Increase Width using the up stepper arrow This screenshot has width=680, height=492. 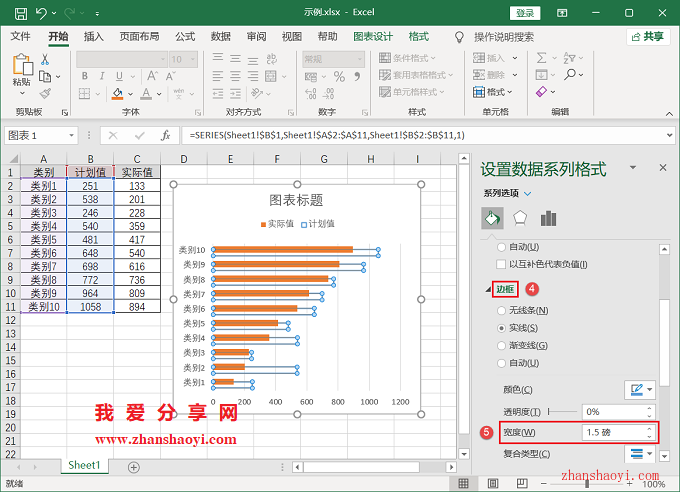click(x=649, y=429)
